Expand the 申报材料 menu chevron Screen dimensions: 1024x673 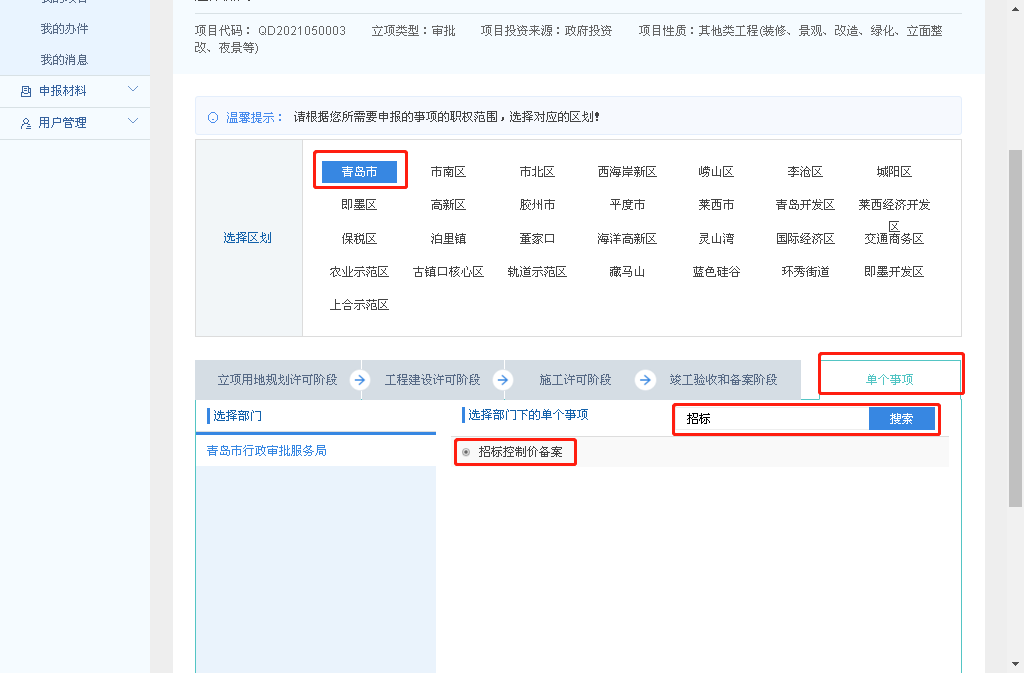(133, 90)
